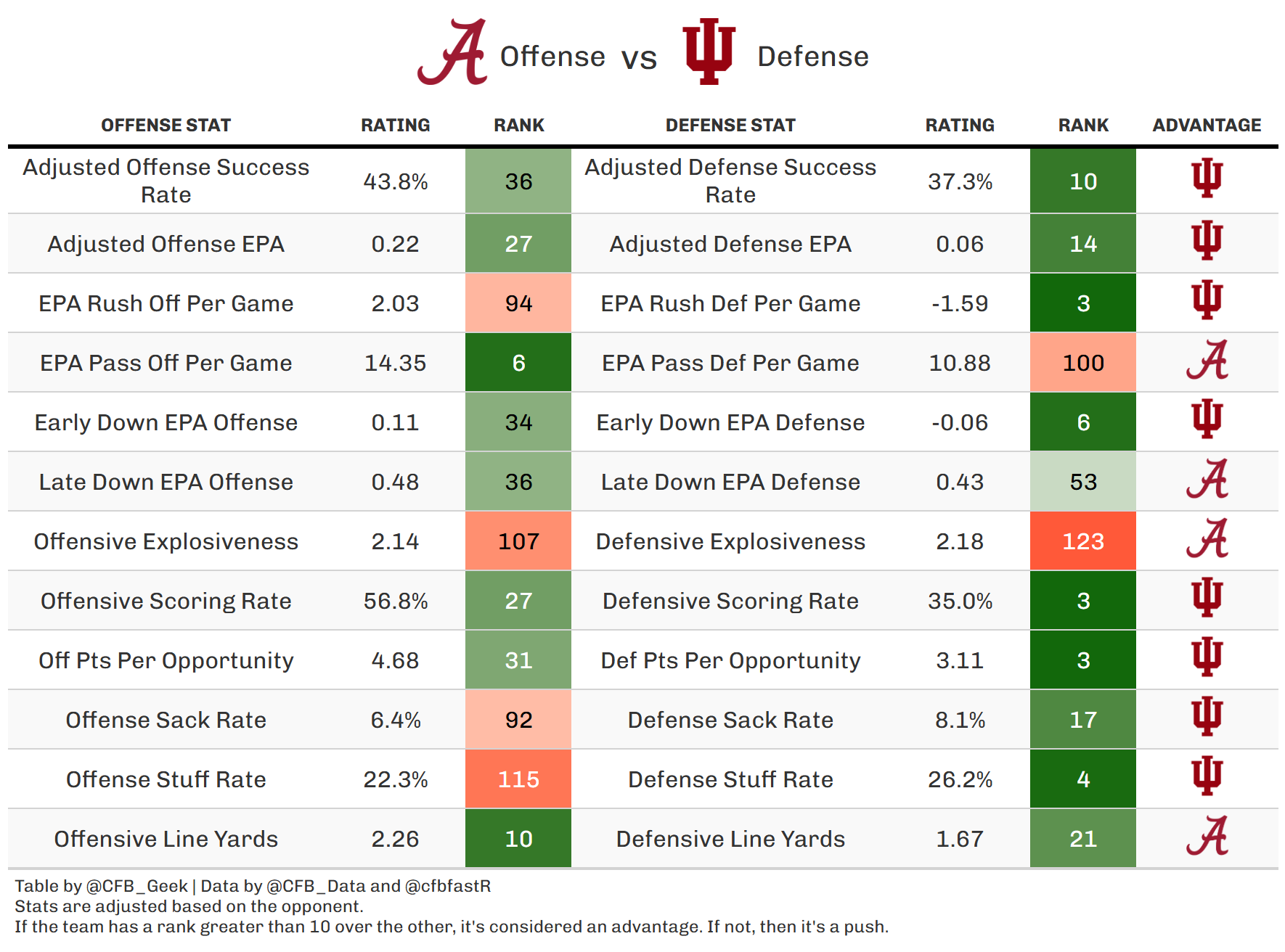Click the Indiana advantage logo in Sack Rate row
Screen dimensions: 1285x952
1207,717
